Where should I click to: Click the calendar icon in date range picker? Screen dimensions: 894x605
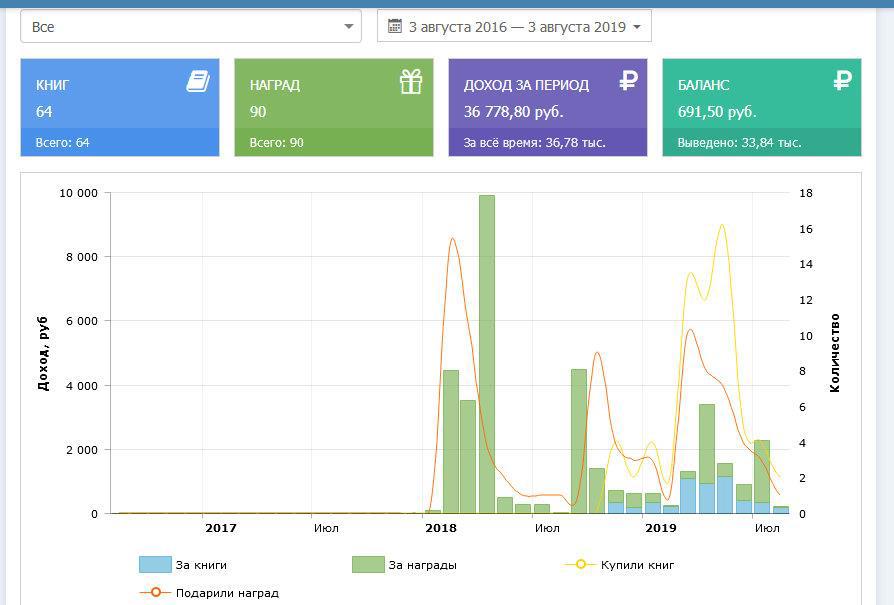pos(394,26)
